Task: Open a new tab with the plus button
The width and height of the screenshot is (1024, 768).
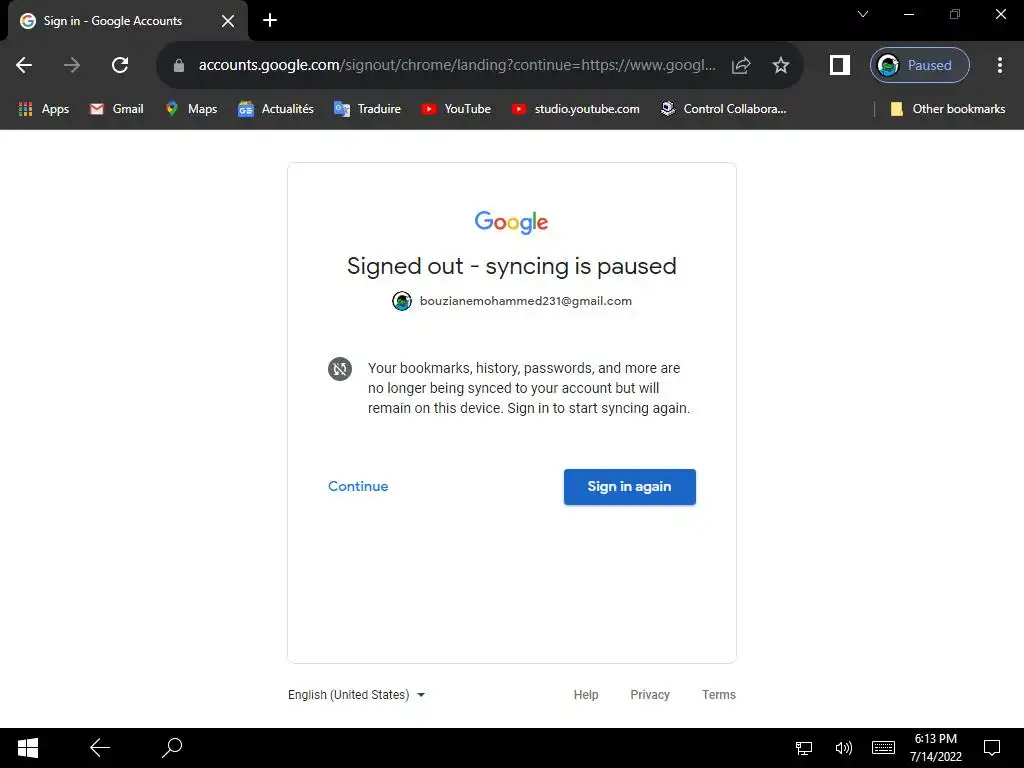Action: click(270, 21)
